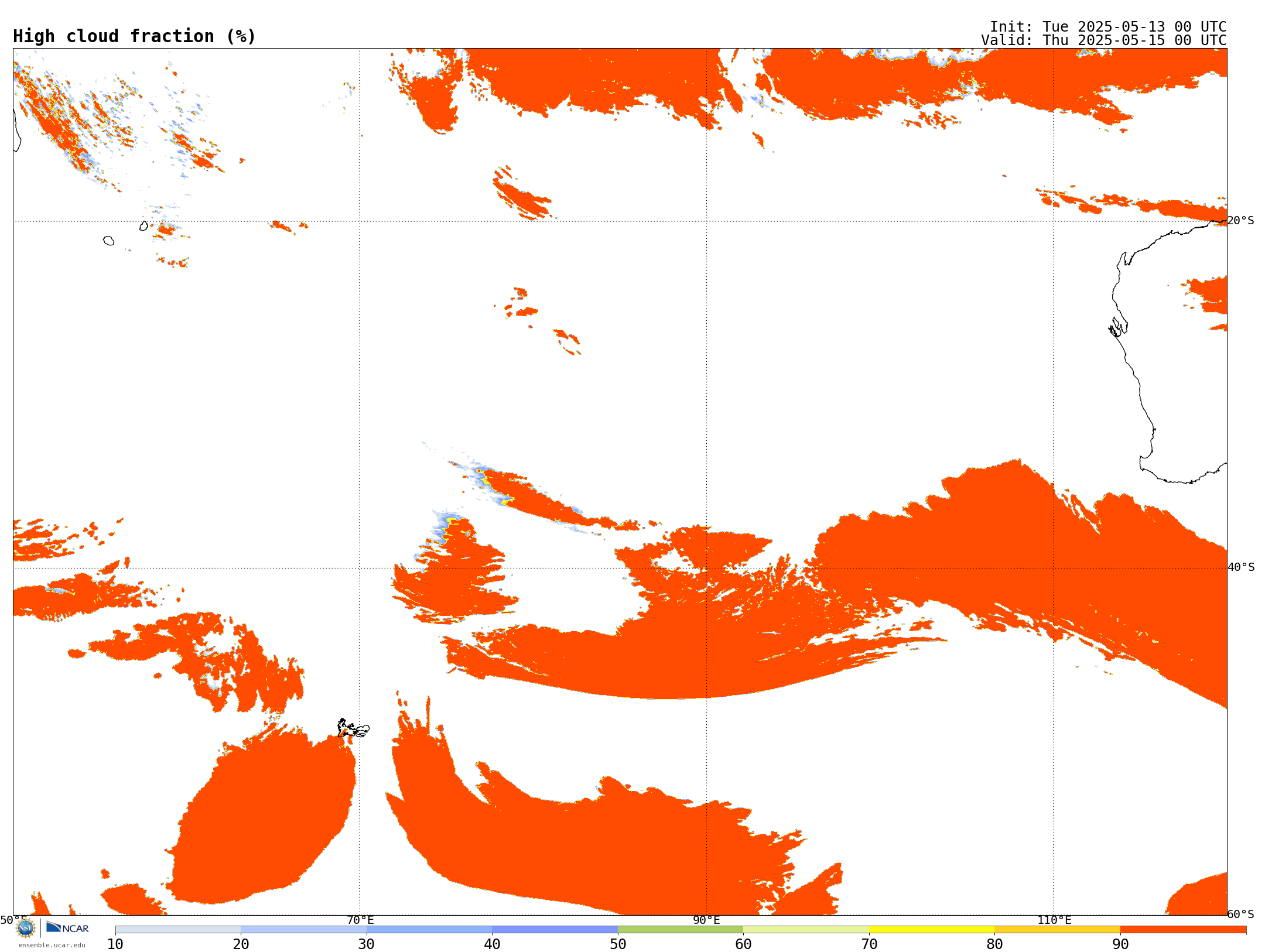This screenshot has height=952, width=1265.
Task: Click the colorbar label '30'
Action: click(367, 944)
